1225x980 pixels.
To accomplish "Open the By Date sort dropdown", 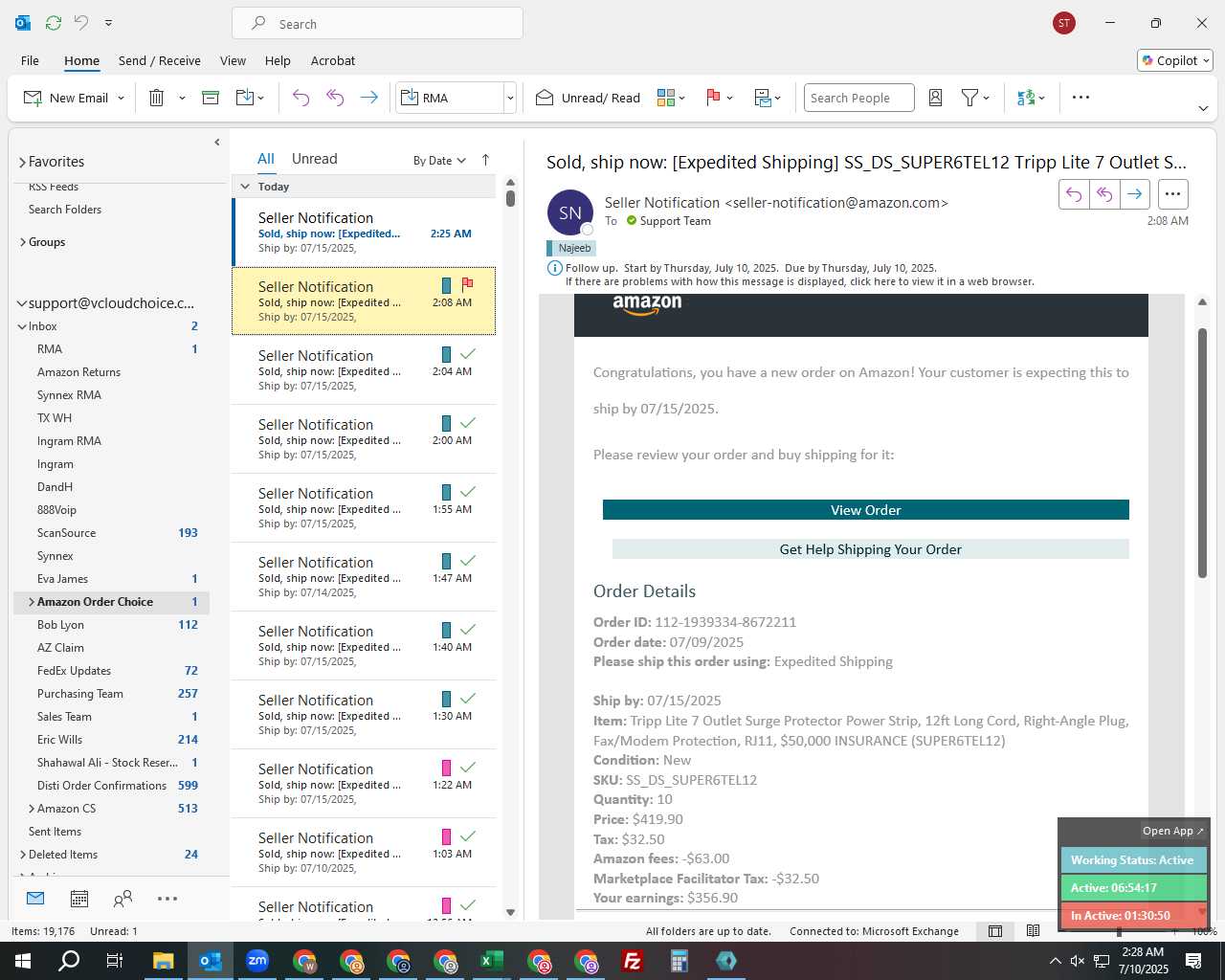I will click(439, 160).
